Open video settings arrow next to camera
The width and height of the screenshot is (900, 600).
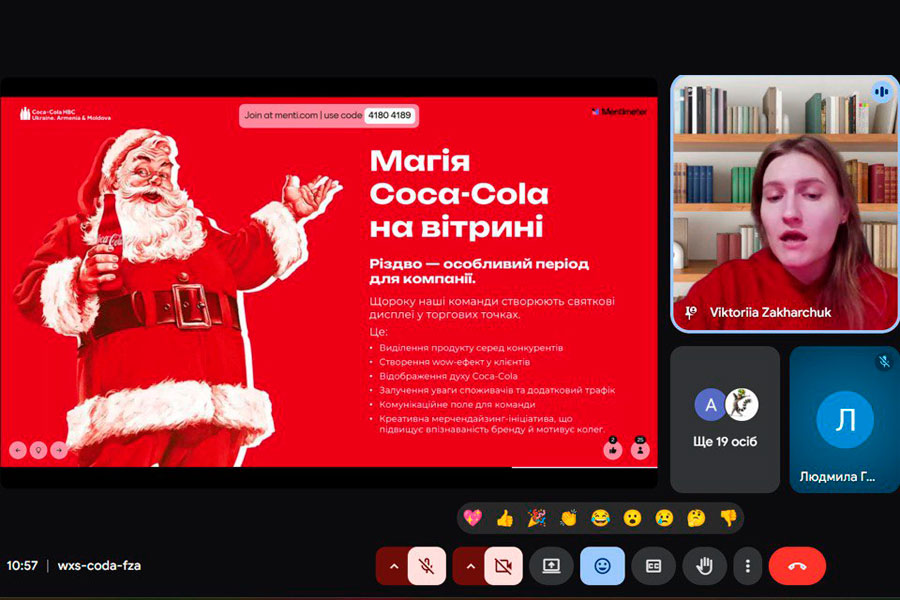coord(471,566)
